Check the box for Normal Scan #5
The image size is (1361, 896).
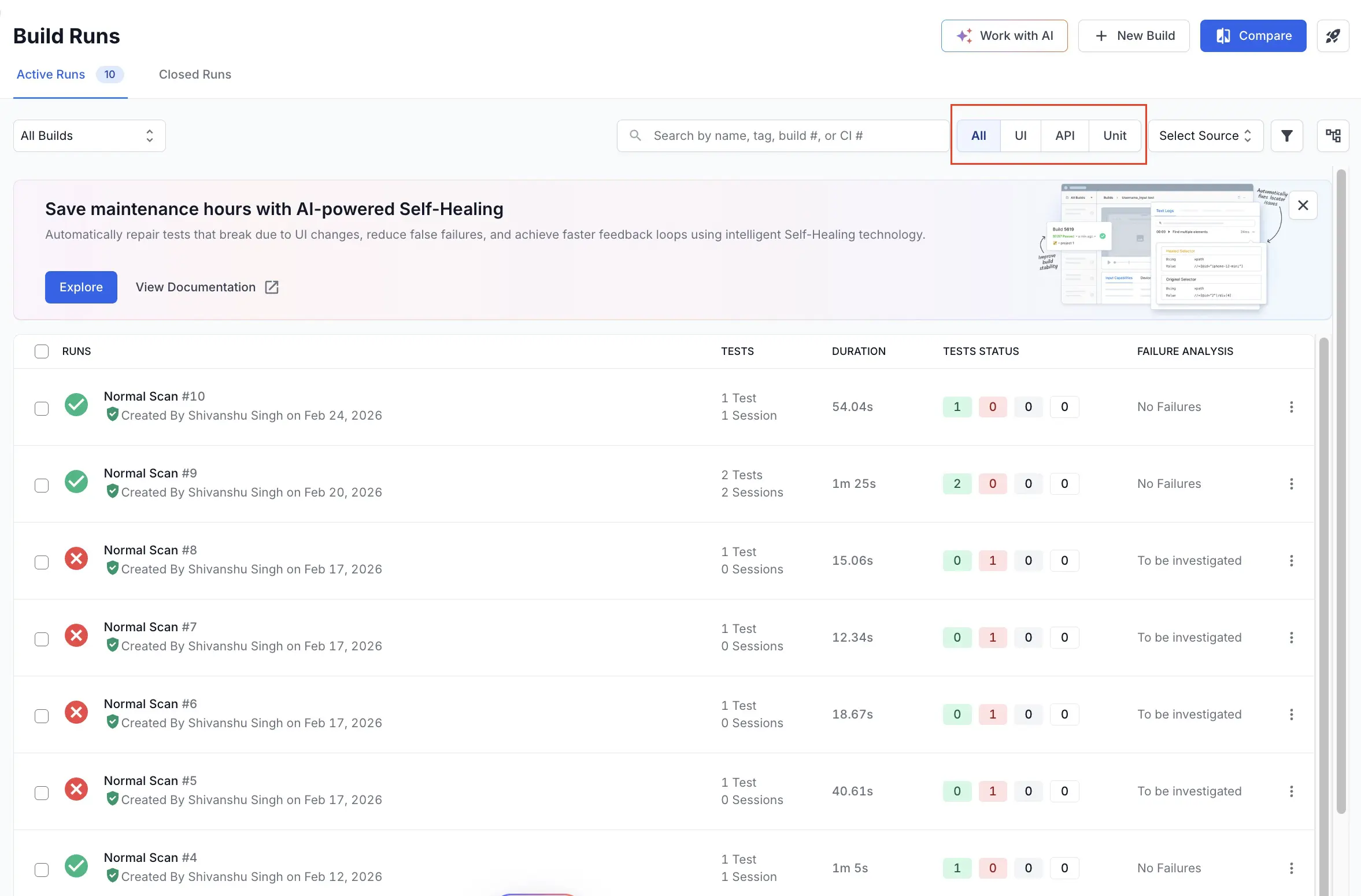pos(42,793)
